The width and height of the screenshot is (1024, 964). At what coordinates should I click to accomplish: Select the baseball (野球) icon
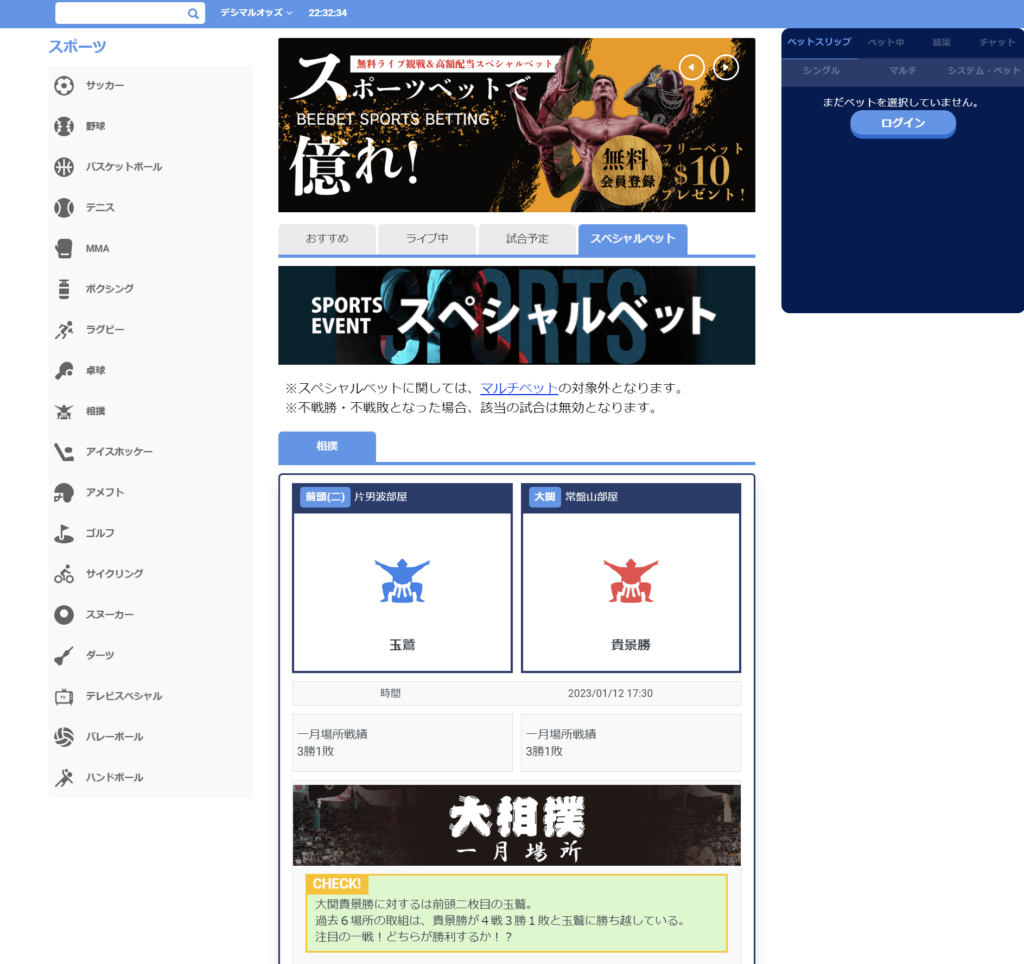64,126
